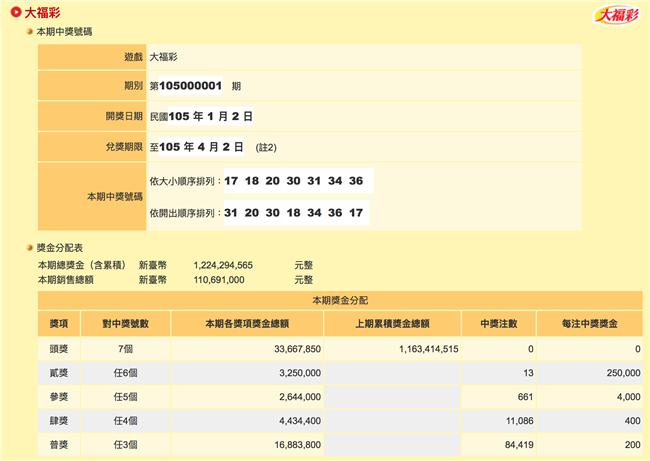Click the draw date 105 年 1 月 2 日
The height and width of the screenshot is (461, 650).
coord(211,116)
